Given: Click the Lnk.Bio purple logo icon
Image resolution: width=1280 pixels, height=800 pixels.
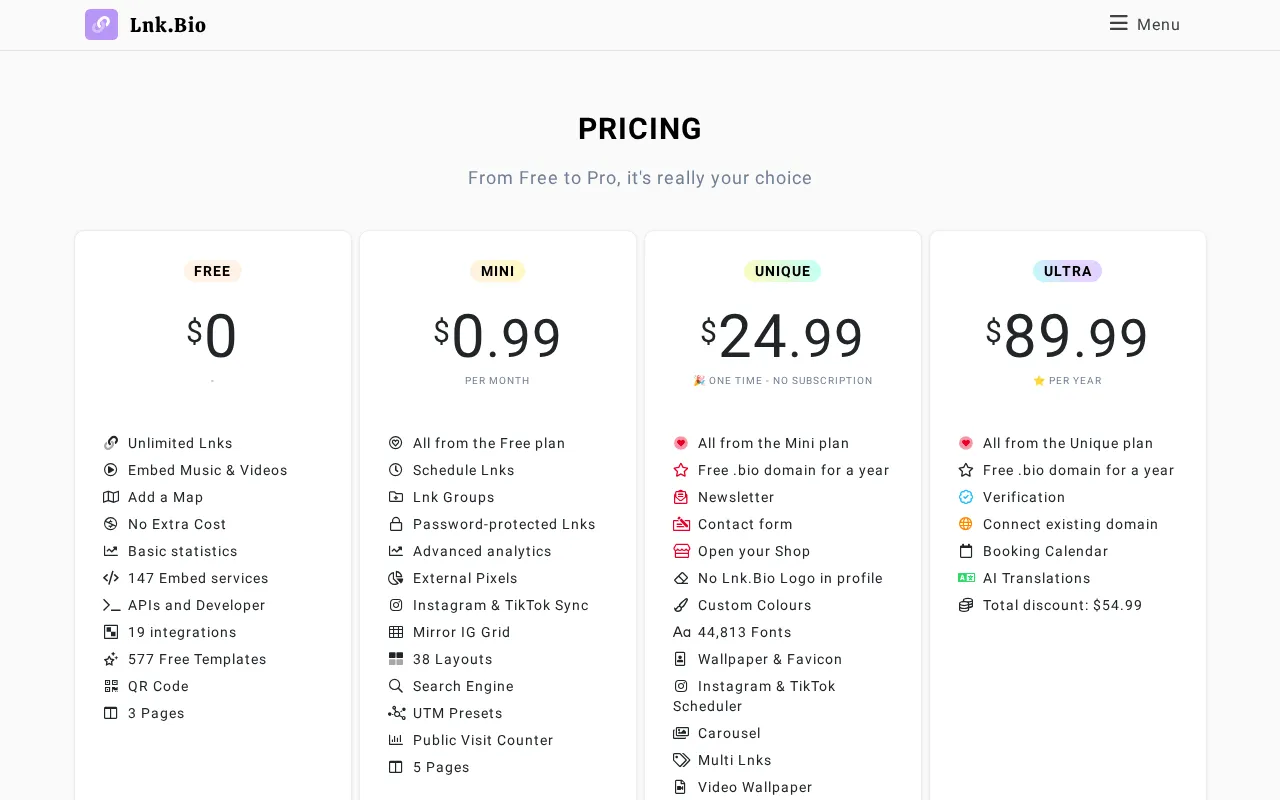Looking at the screenshot, I should [x=101, y=24].
